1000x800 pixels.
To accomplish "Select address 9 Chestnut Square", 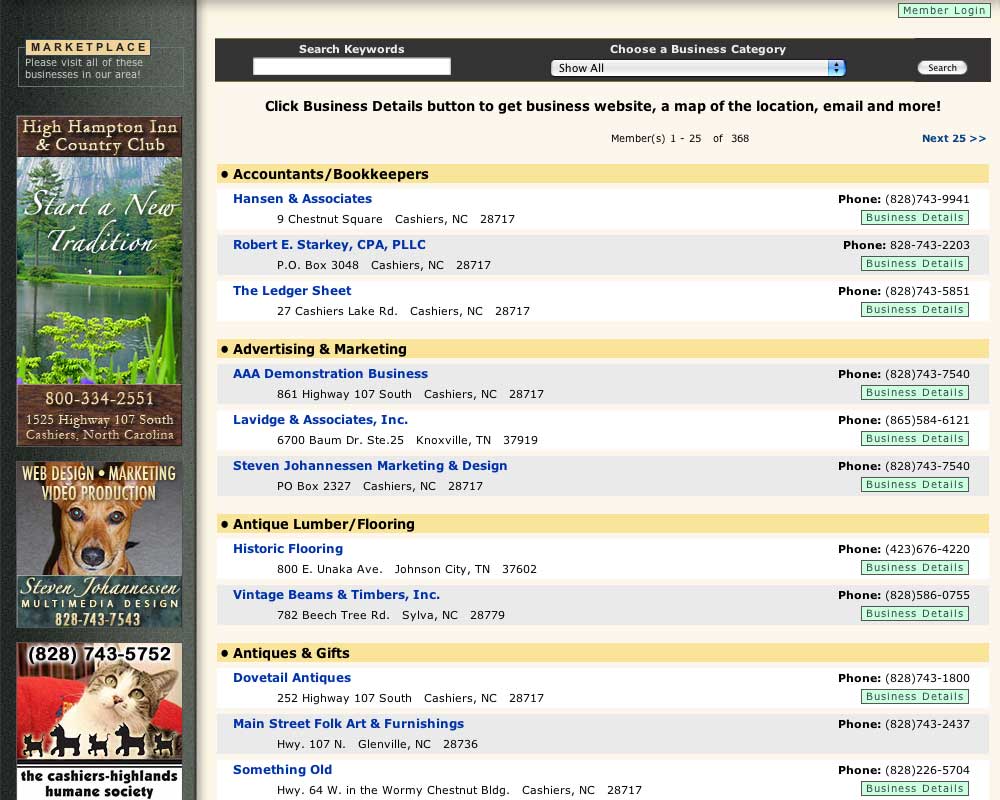I will (x=330, y=219).
